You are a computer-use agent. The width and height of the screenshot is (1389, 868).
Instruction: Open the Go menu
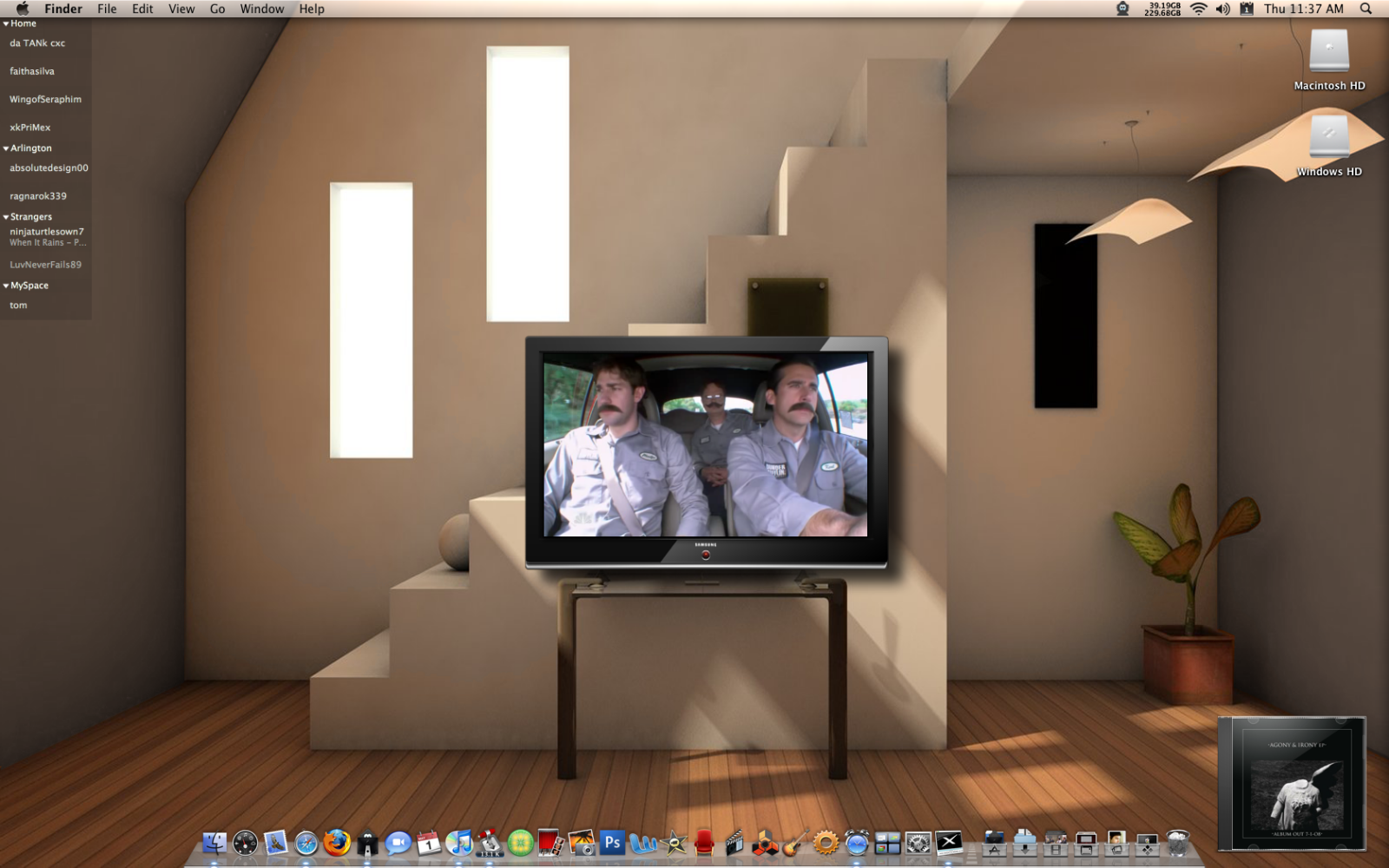[x=217, y=9]
